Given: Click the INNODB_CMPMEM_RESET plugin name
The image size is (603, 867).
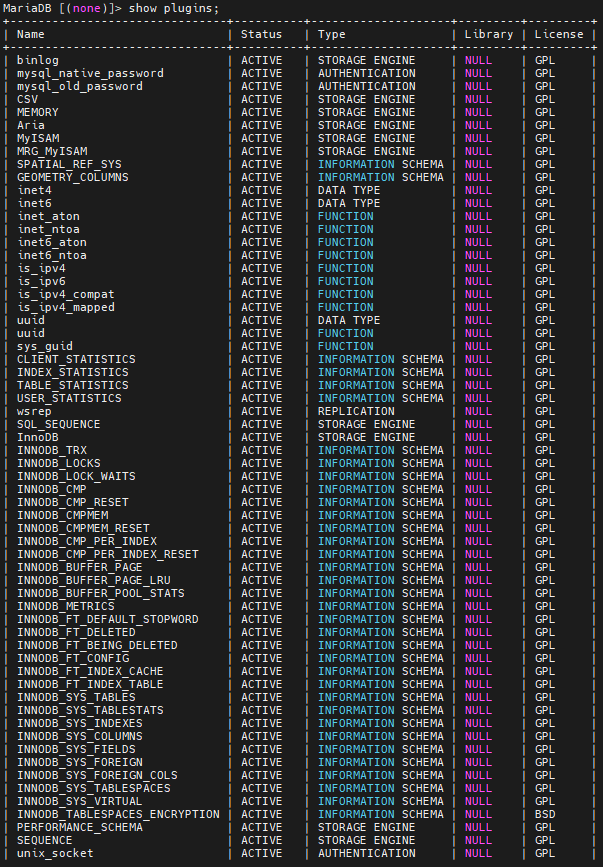Looking at the screenshot, I should pyautogui.click(x=83, y=528).
